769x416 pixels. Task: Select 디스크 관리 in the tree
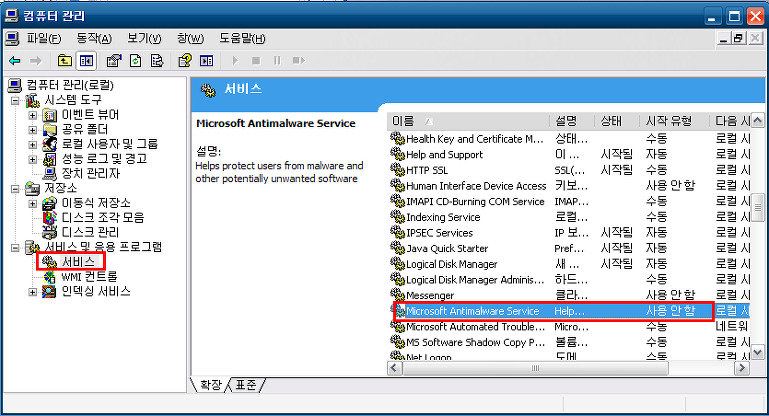pyautogui.click(x=90, y=233)
